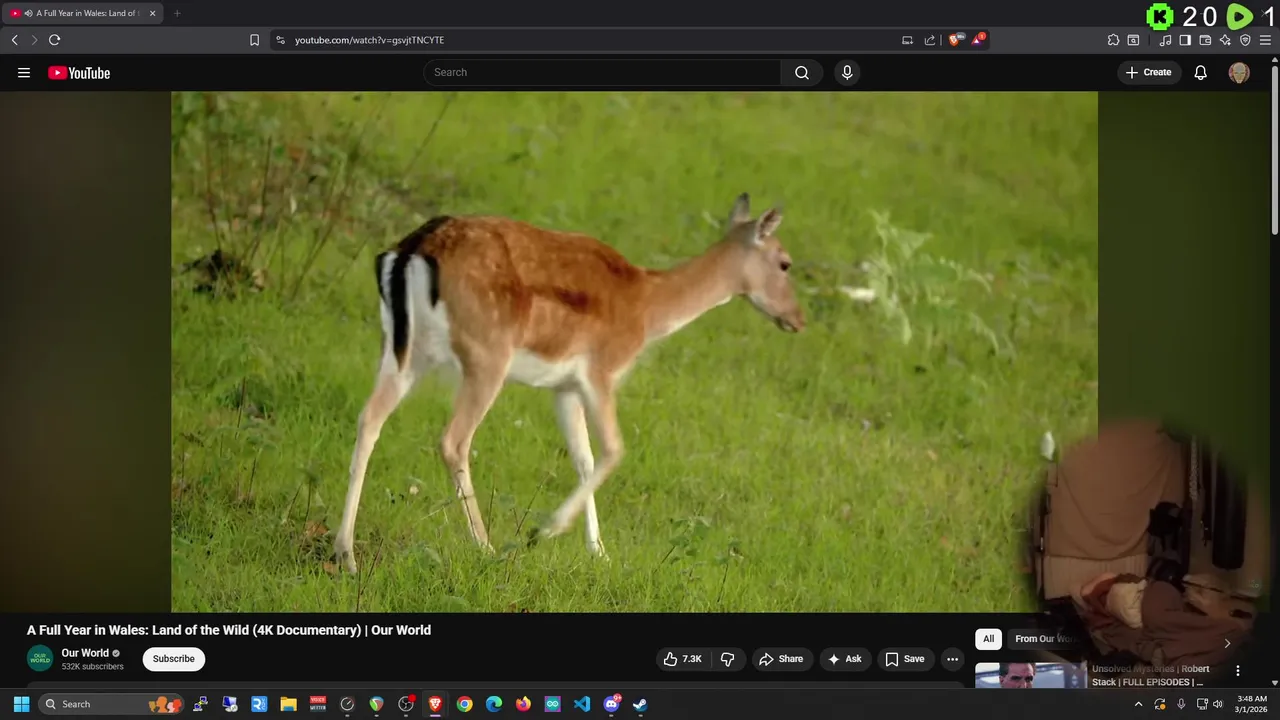This screenshot has height=720, width=1280.
Task: Open clock and date 3:48 AM
Action: point(1252,704)
